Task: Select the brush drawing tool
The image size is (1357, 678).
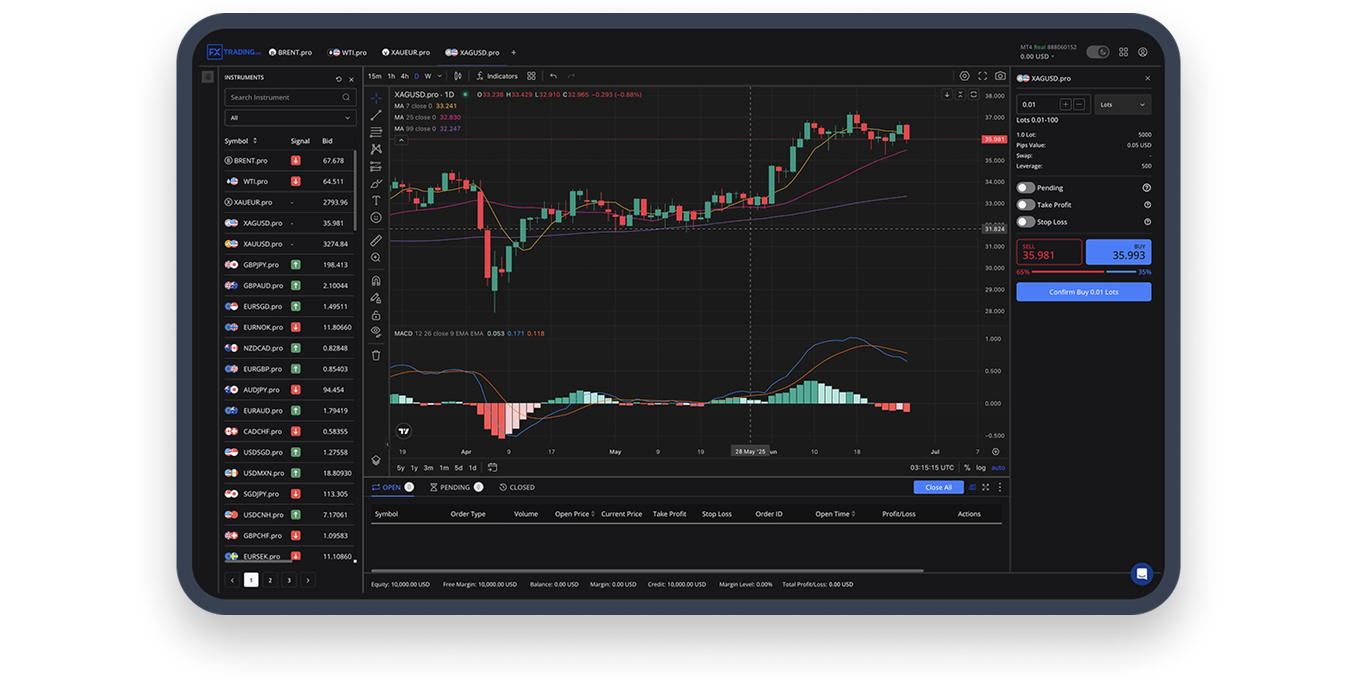Action: pyautogui.click(x=376, y=183)
